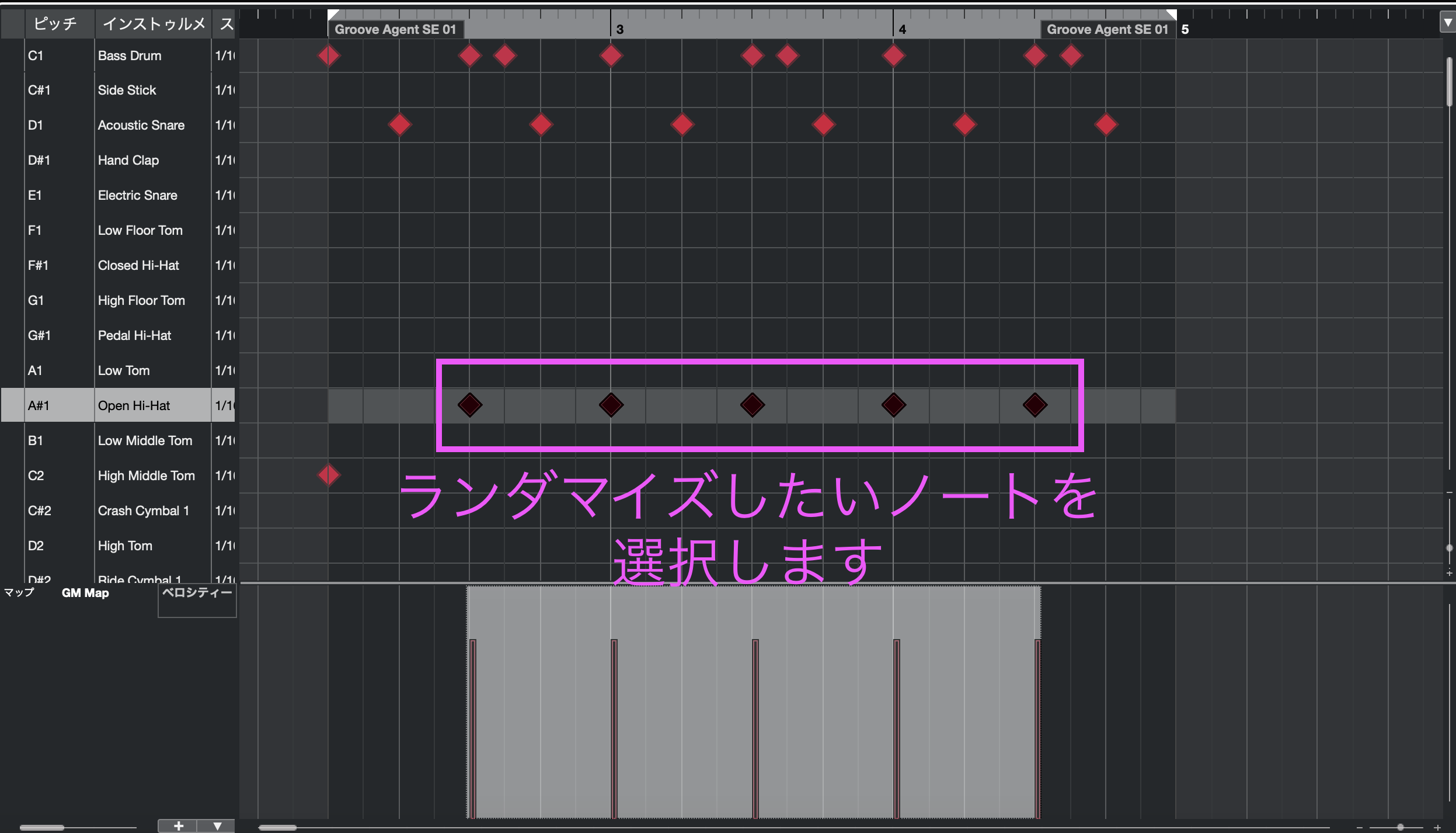Viewport: 1456px width, 833px height.
Task: Click the GM Map drum map name
Action: pyautogui.click(x=85, y=593)
